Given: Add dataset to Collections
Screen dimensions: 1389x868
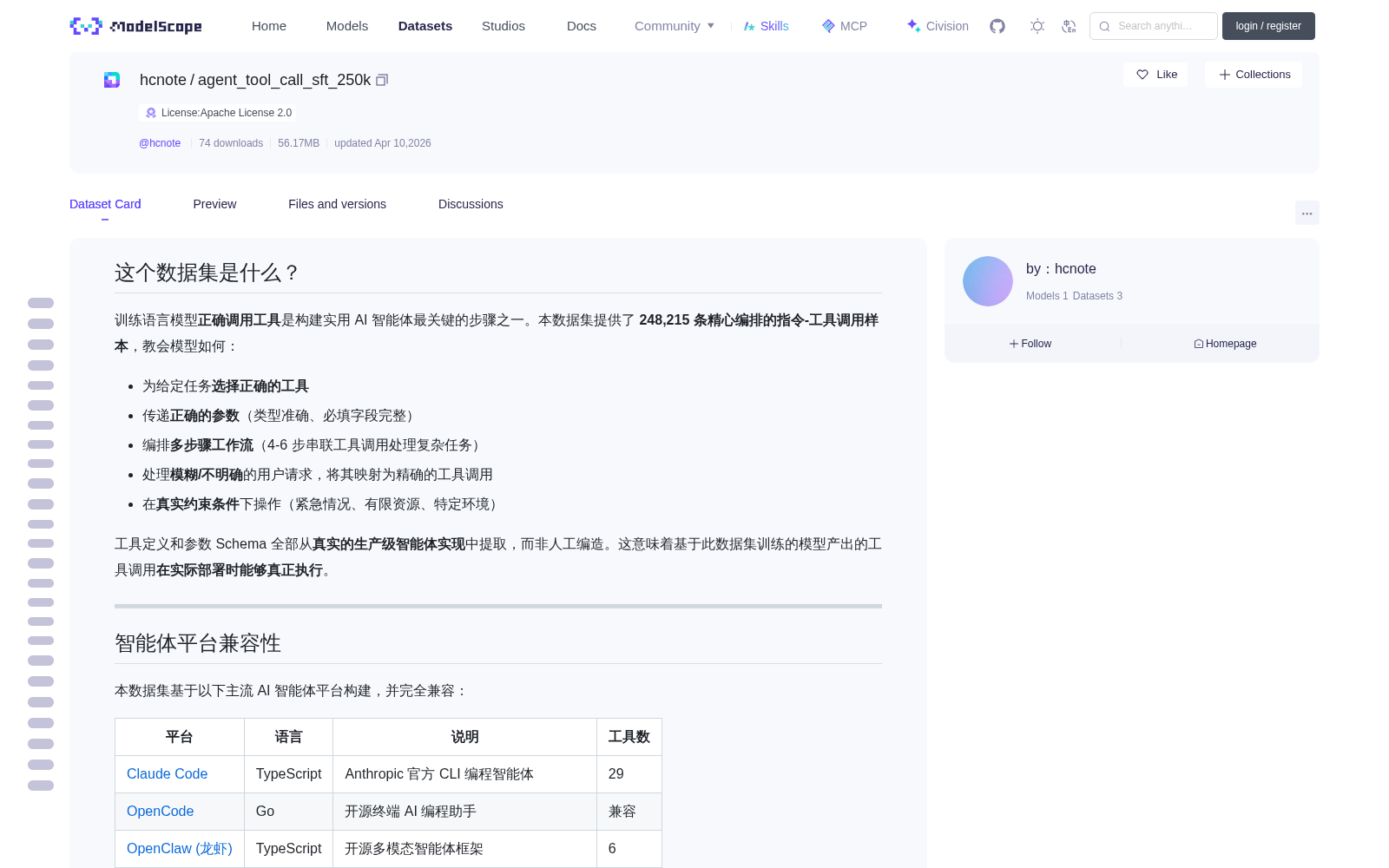Looking at the screenshot, I should click(1254, 75).
